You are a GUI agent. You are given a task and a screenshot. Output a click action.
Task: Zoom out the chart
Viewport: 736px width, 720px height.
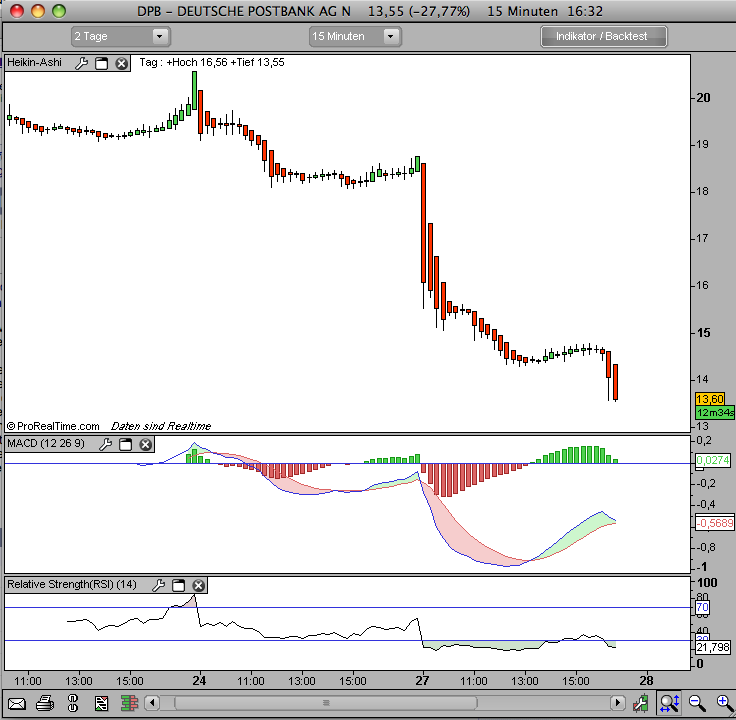[x=697, y=703]
